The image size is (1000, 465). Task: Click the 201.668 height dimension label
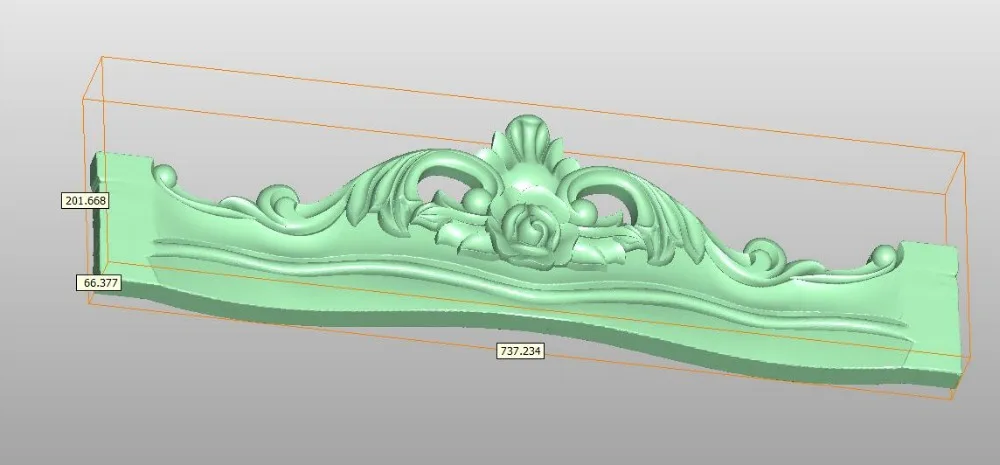coord(85,200)
